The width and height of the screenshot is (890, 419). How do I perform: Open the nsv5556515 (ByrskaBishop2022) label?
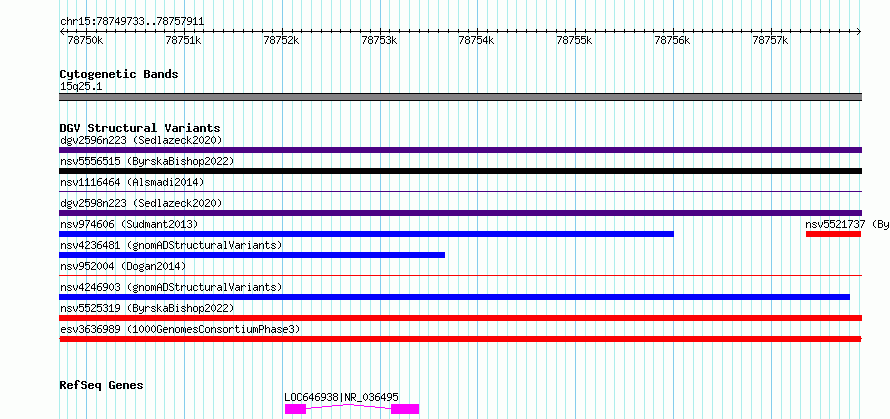tap(147, 161)
